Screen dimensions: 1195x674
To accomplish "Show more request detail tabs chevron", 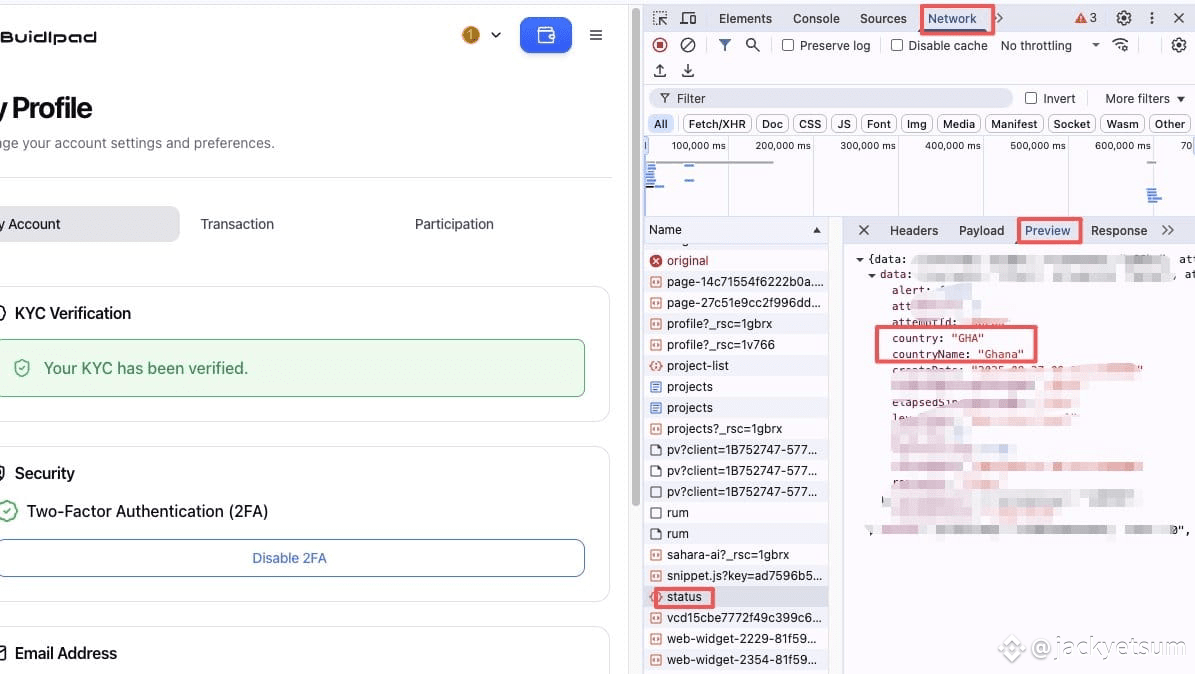I will [x=1168, y=230].
